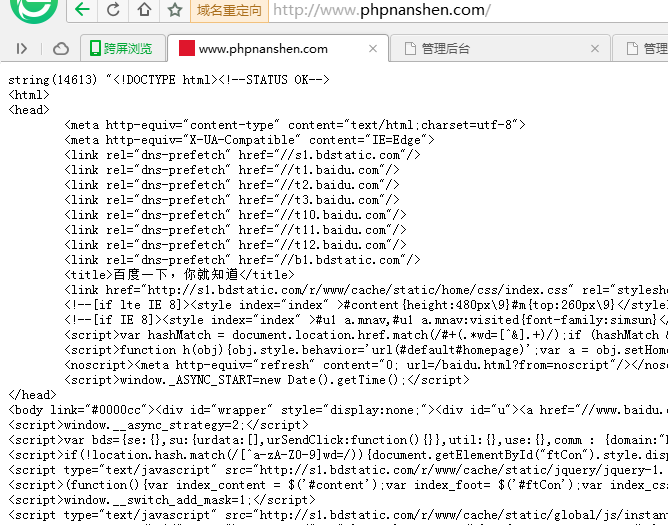Click the '//t3.baidu.com' dns-prefetch line
This screenshot has width=668, height=525.
point(232,199)
